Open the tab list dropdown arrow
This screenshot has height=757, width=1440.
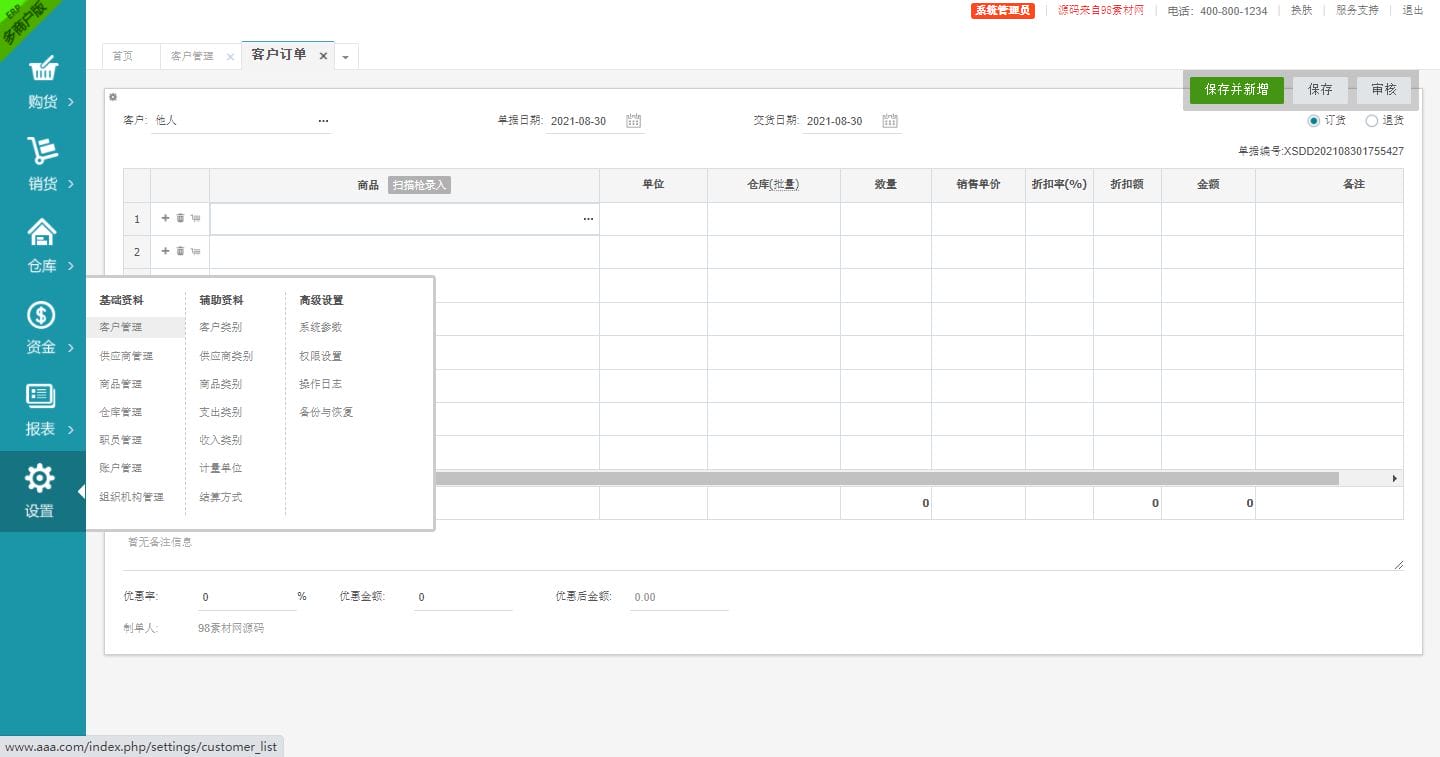(x=345, y=57)
